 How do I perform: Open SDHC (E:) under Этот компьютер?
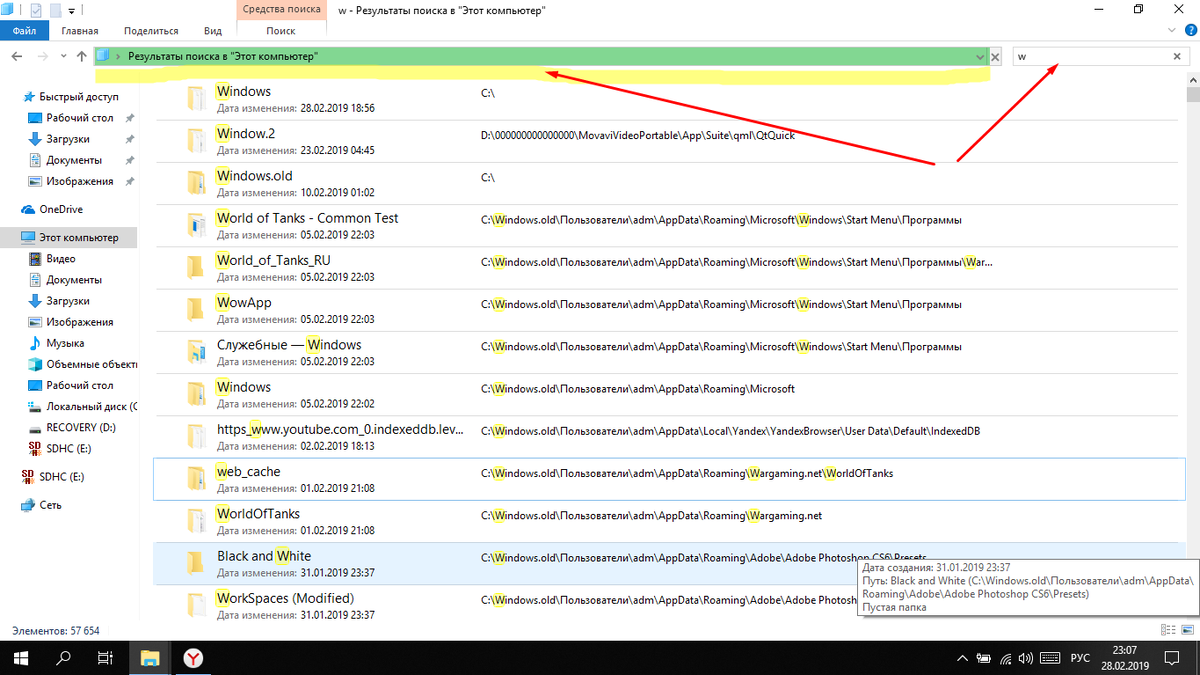(62, 448)
